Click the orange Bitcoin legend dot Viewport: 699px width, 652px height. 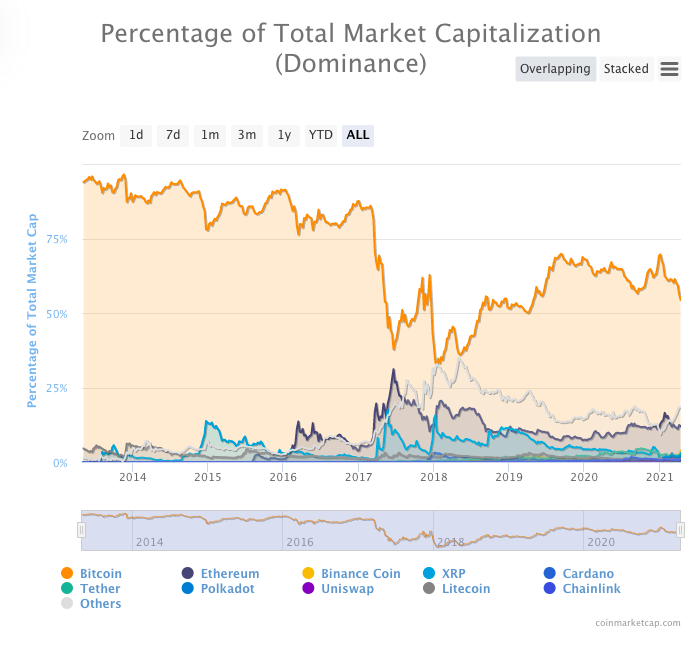[x=67, y=574]
